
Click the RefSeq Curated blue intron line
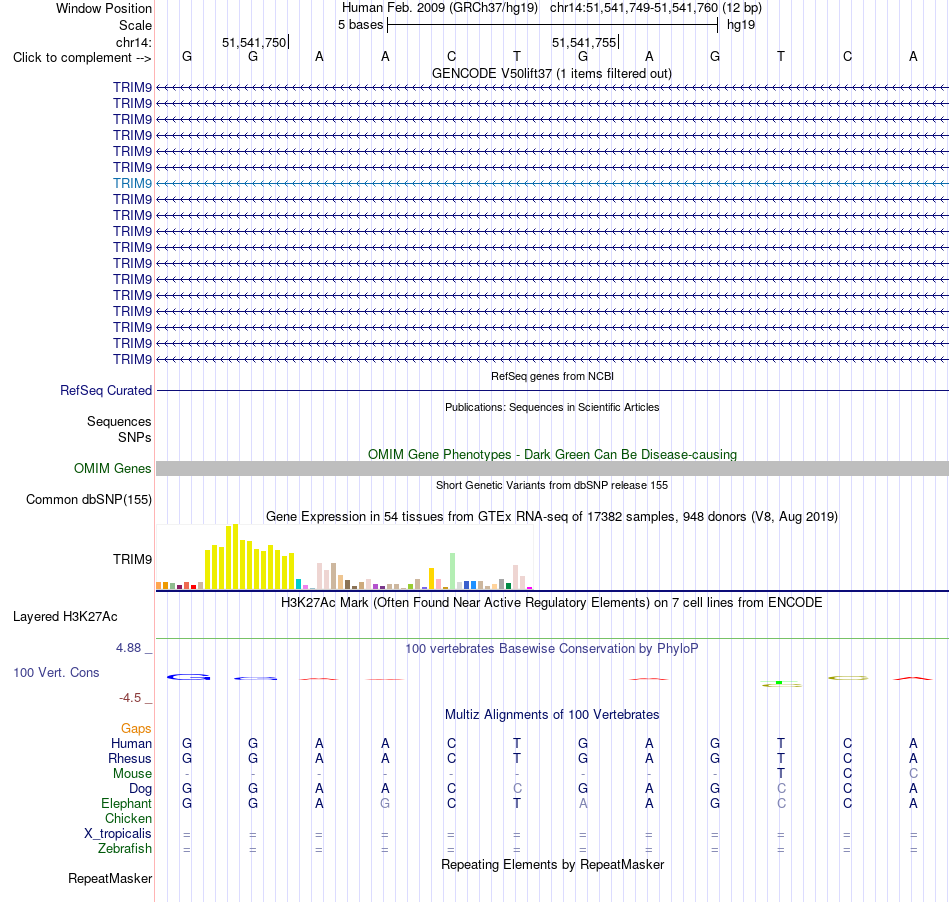pos(552,390)
